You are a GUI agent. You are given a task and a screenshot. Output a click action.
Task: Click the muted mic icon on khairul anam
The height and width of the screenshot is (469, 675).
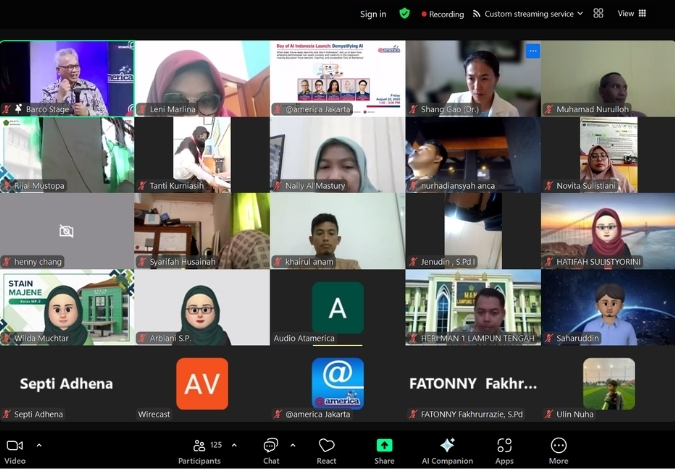tap(278, 262)
